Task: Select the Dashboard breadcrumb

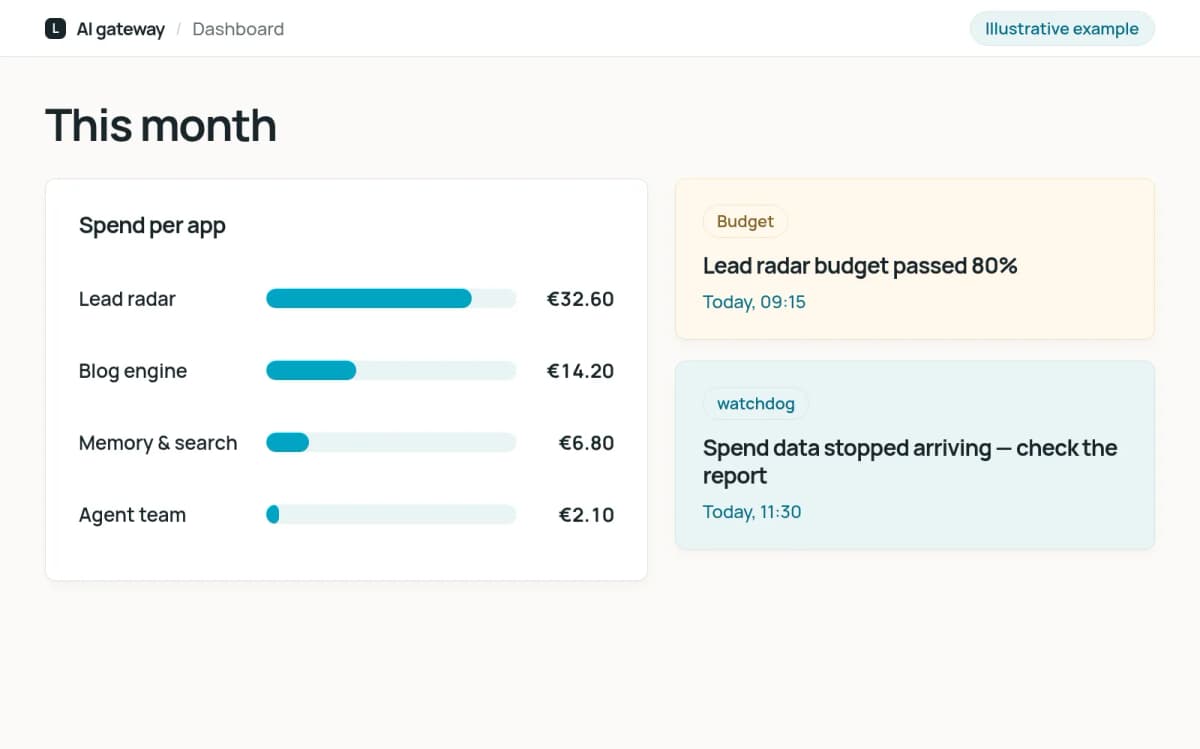Action: coord(238,29)
